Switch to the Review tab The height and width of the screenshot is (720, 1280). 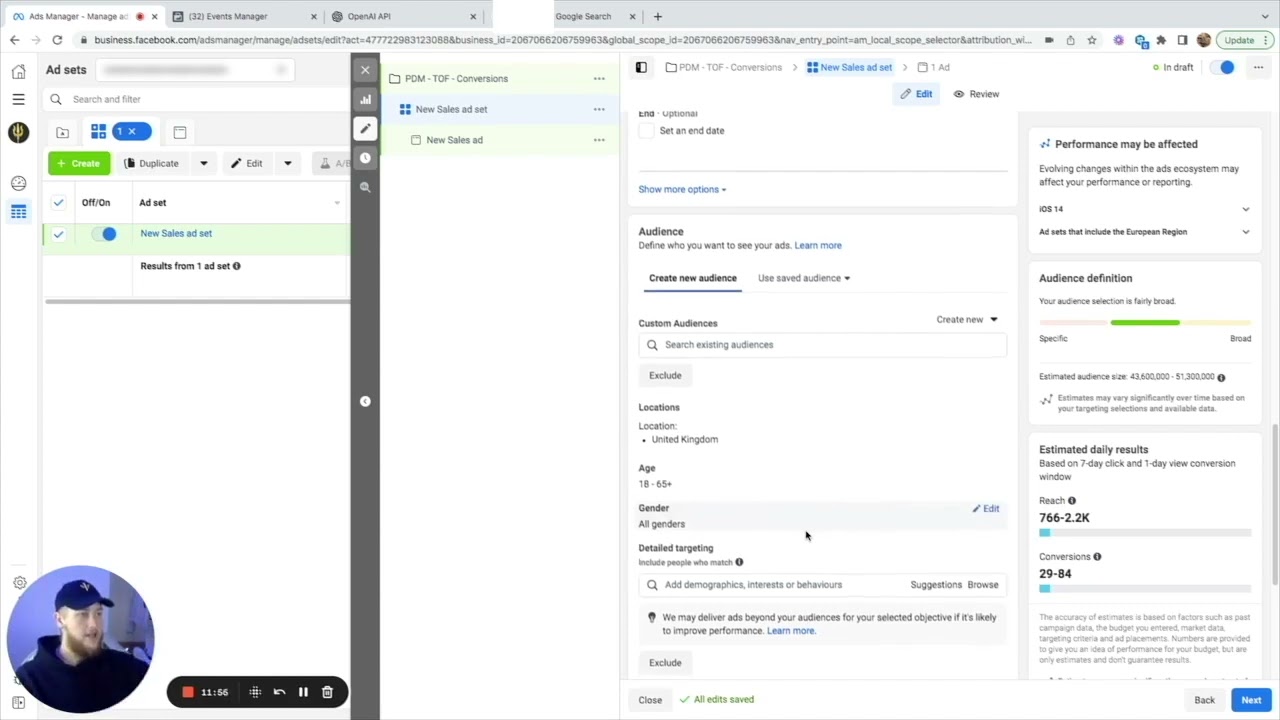tap(976, 93)
